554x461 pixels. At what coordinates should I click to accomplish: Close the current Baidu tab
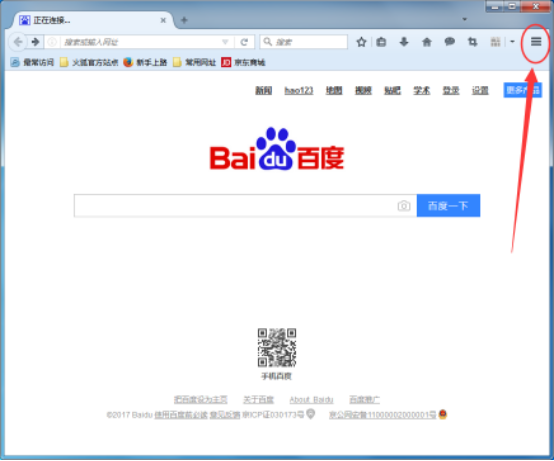(x=163, y=20)
